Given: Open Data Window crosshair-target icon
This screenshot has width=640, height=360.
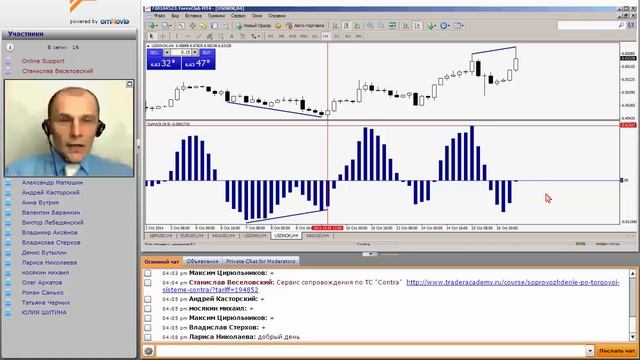Looking at the screenshot, I should pyautogui.click(x=192, y=26).
